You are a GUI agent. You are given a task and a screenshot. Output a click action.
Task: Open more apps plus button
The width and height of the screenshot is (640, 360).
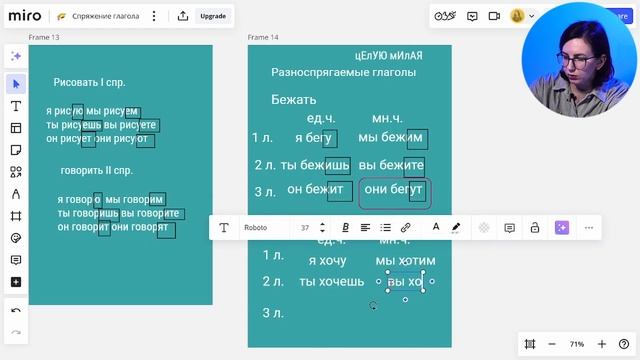tap(16, 282)
